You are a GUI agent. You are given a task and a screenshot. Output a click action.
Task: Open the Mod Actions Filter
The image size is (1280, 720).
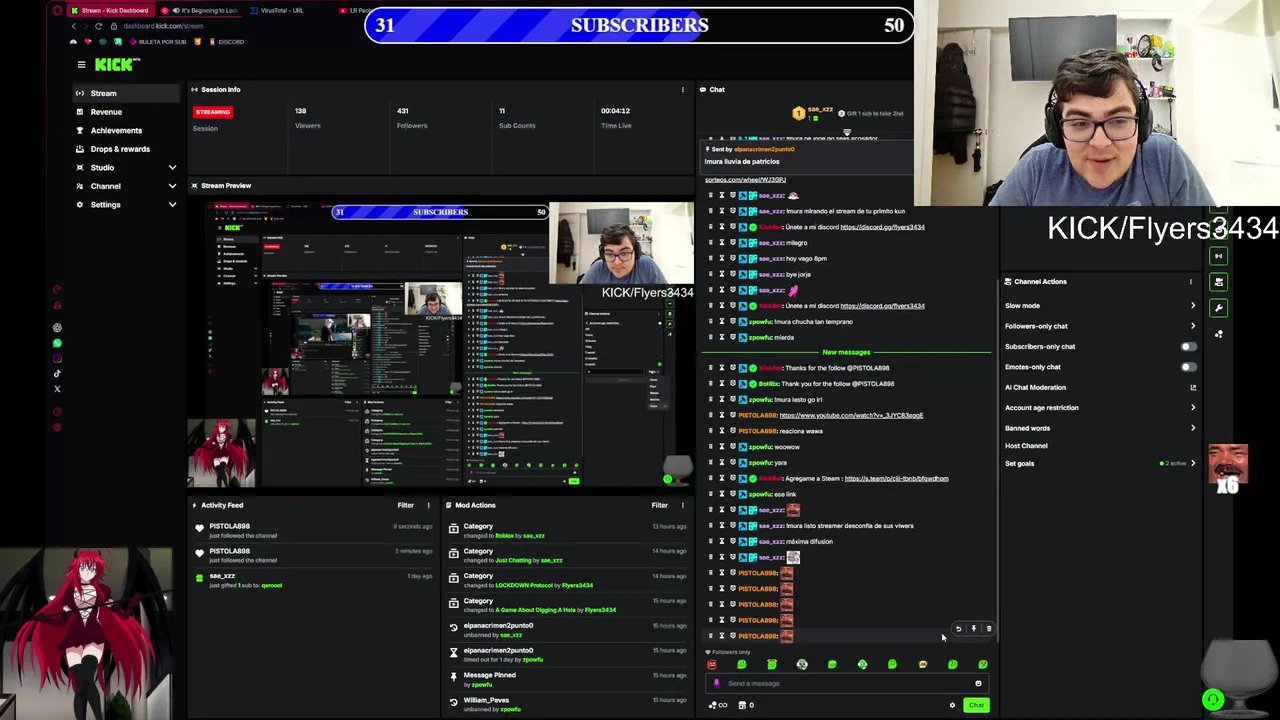click(x=659, y=505)
